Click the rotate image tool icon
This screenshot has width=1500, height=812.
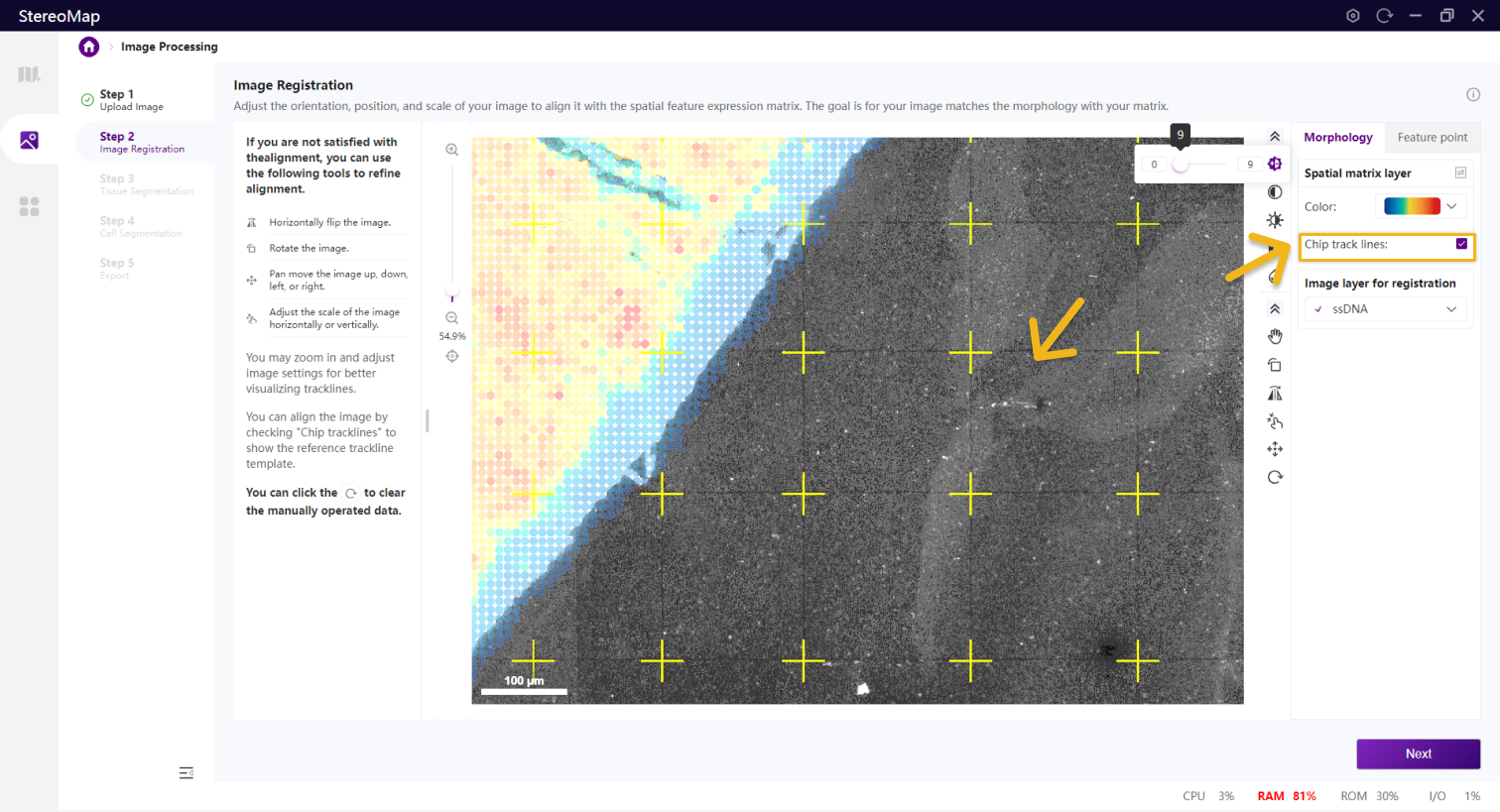[1275, 365]
